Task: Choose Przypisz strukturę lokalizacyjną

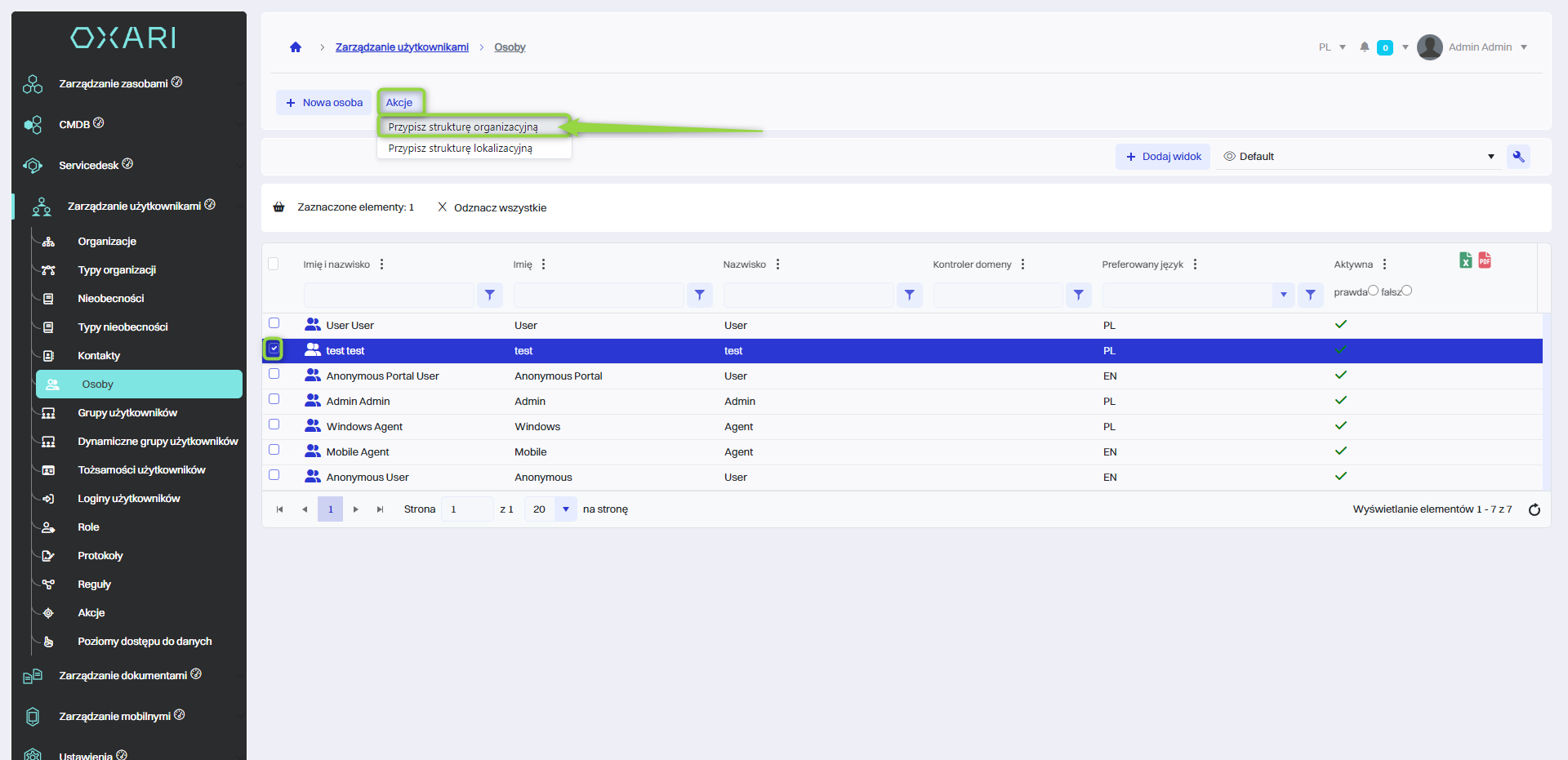Action: (461, 149)
